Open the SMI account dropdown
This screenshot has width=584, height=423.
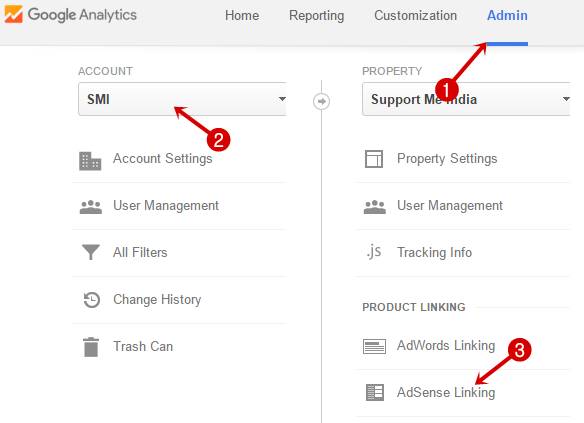182,99
